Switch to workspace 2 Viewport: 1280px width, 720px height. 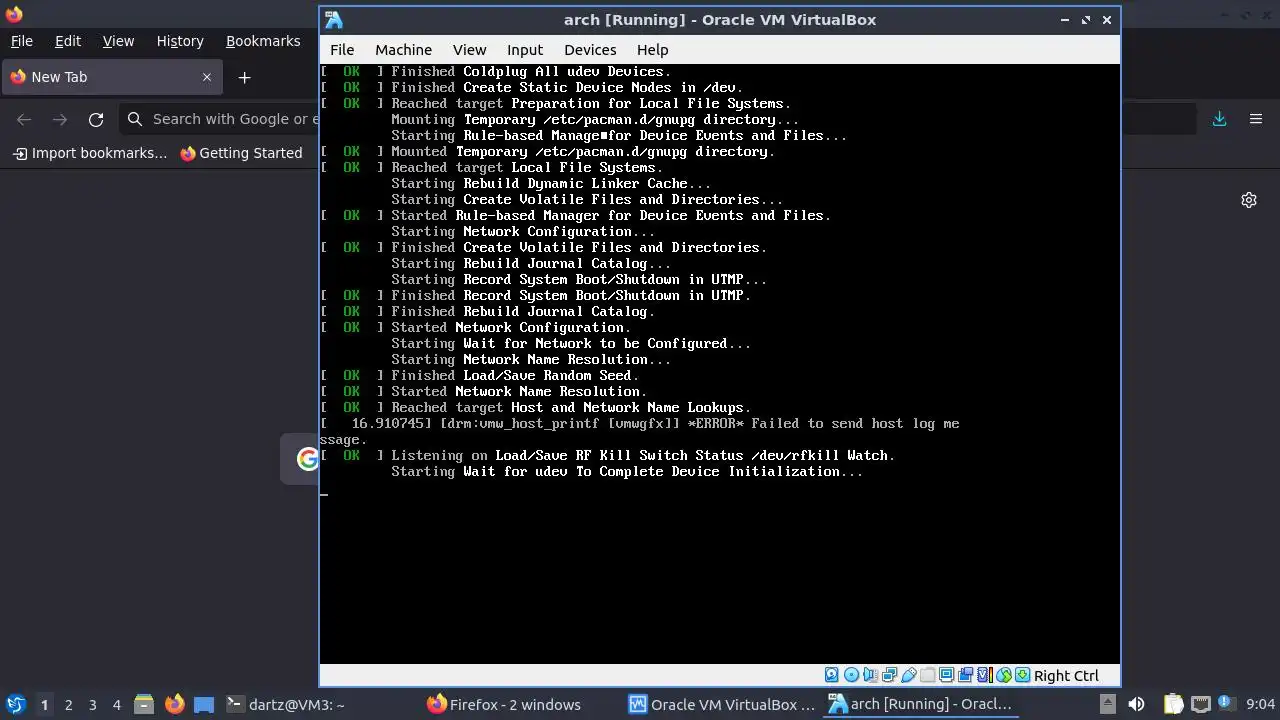click(x=68, y=704)
